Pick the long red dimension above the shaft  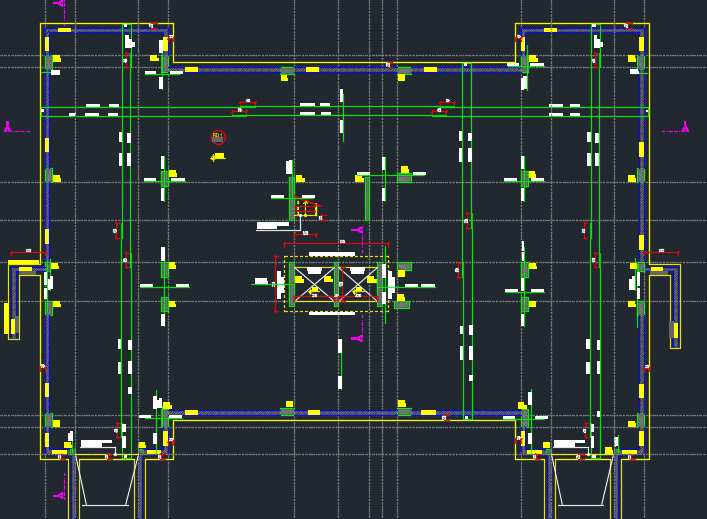336,243
